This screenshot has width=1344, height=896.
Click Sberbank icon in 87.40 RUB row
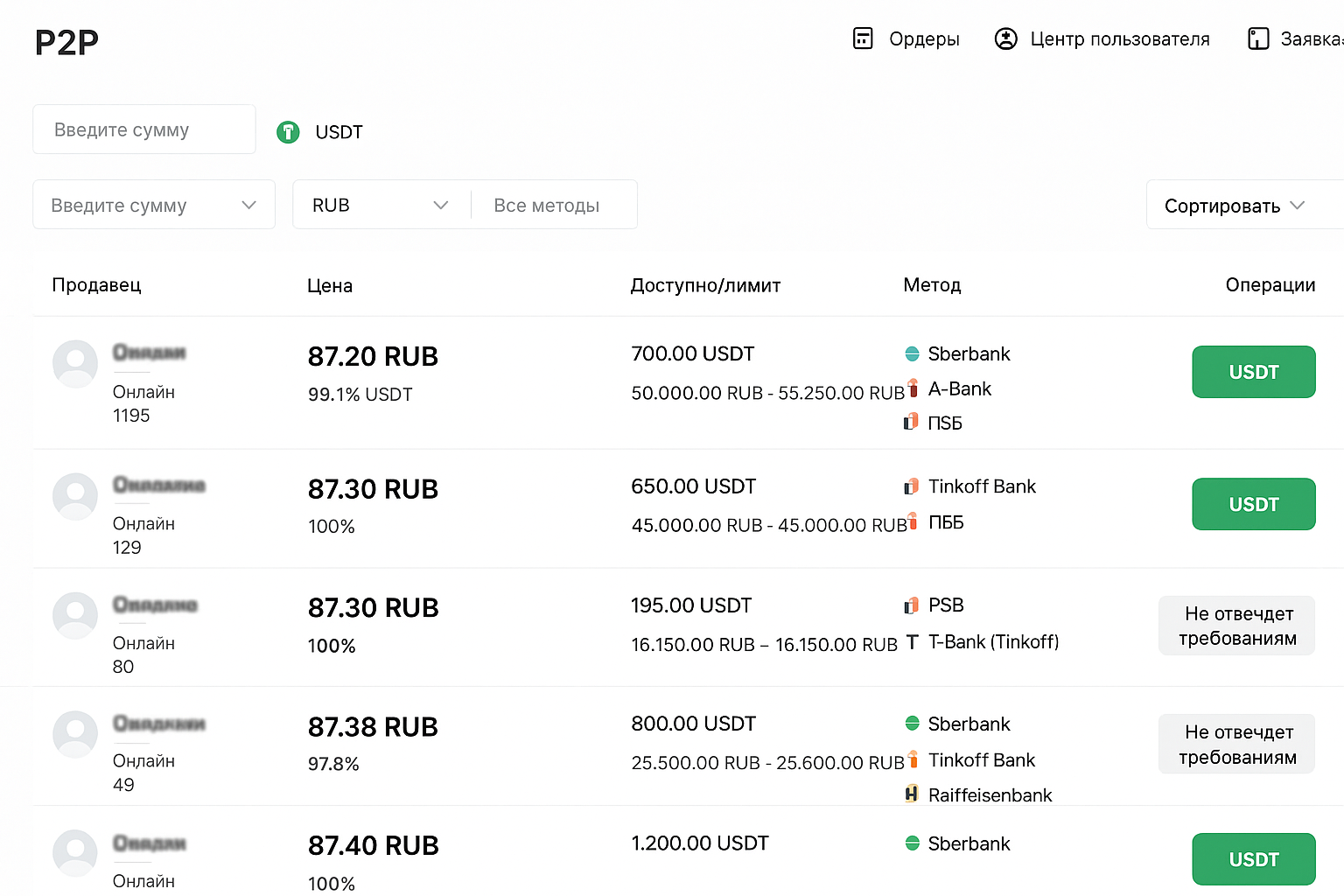click(912, 843)
